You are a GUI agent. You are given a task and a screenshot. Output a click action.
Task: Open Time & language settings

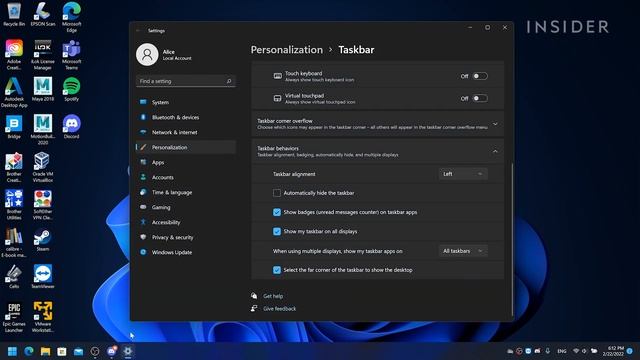click(186, 192)
